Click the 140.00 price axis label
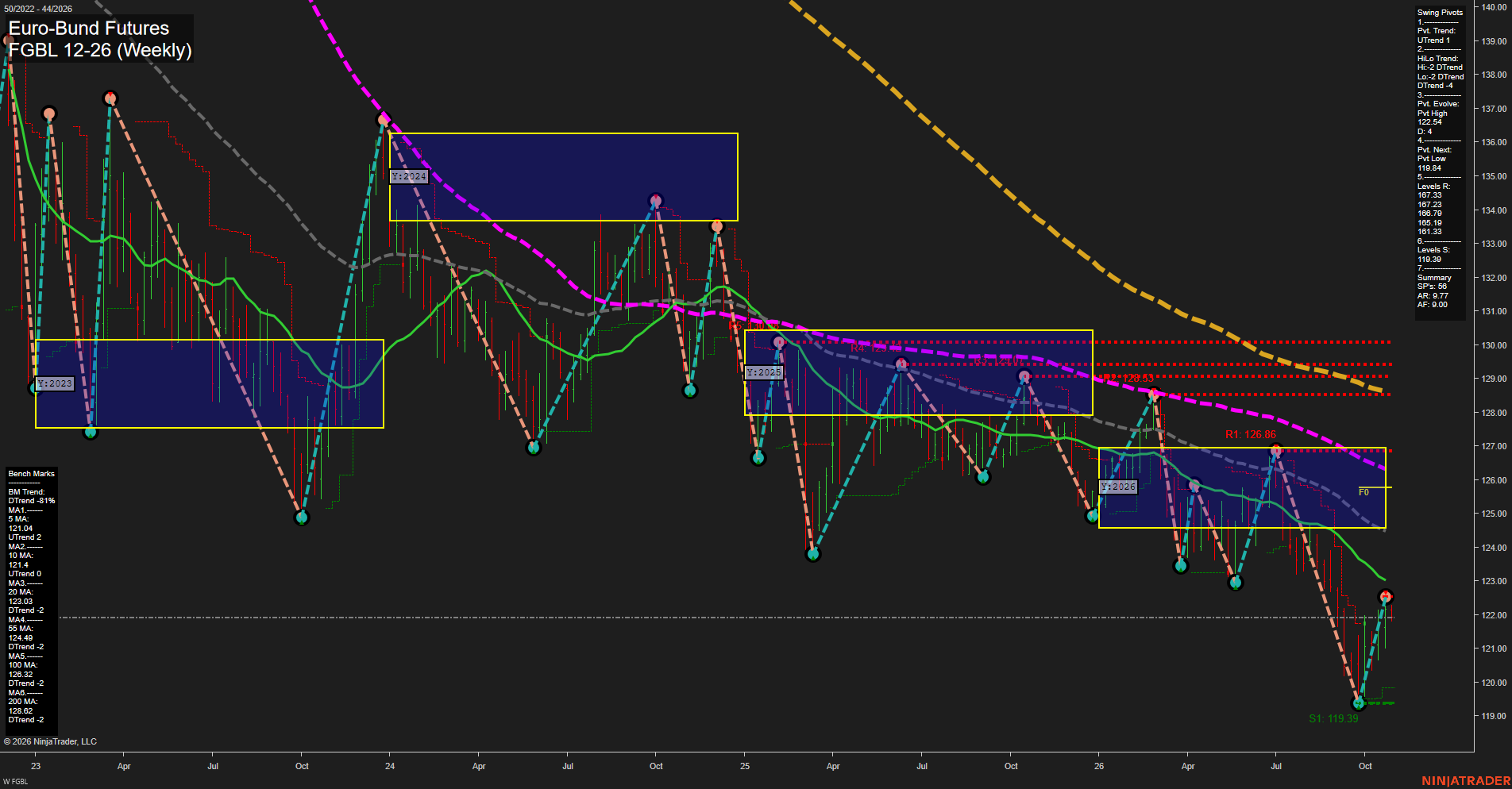1512x789 pixels. (x=1494, y=7)
